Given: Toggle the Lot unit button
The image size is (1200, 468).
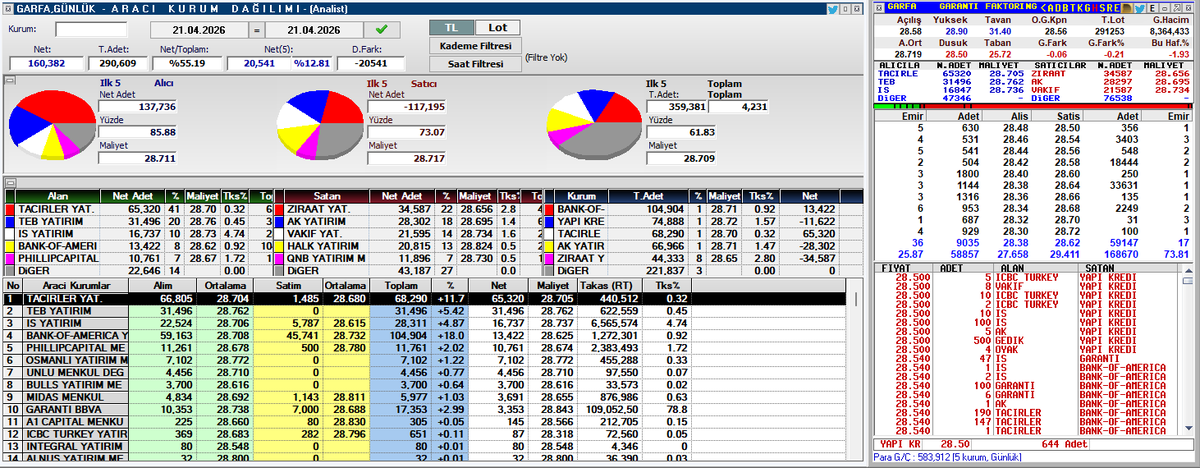Looking at the screenshot, I should pyautogui.click(x=496, y=27).
